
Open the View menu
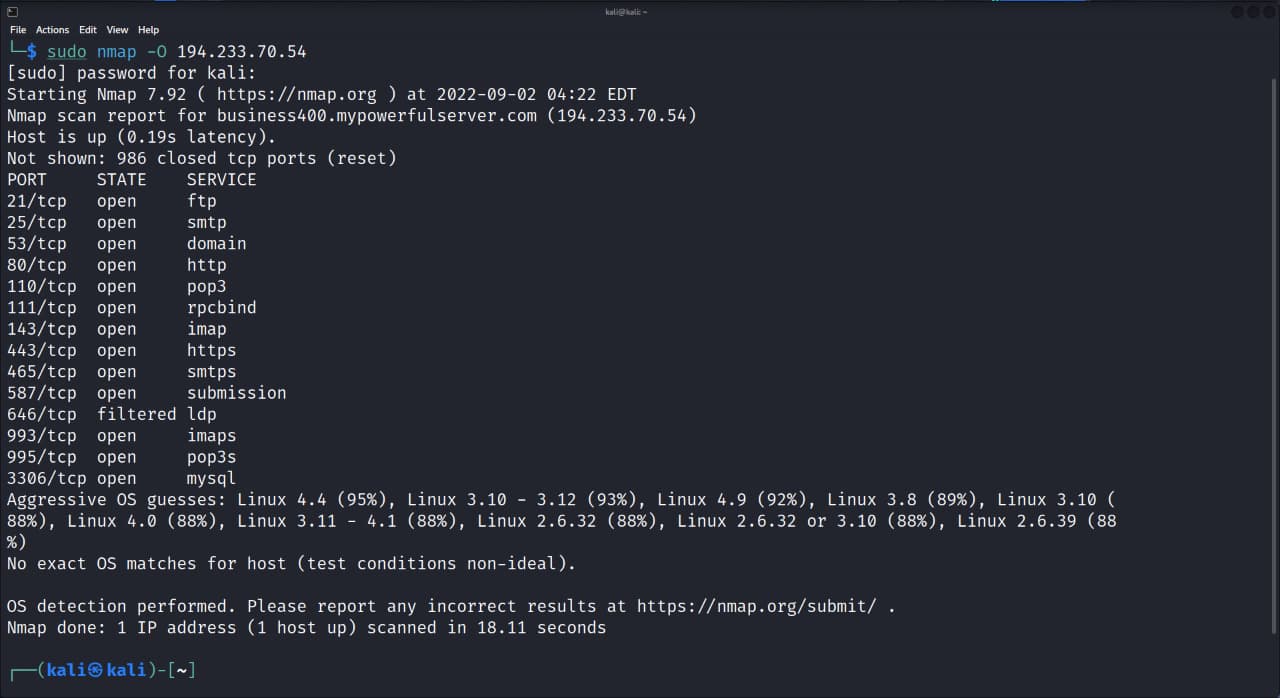pos(117,30)
